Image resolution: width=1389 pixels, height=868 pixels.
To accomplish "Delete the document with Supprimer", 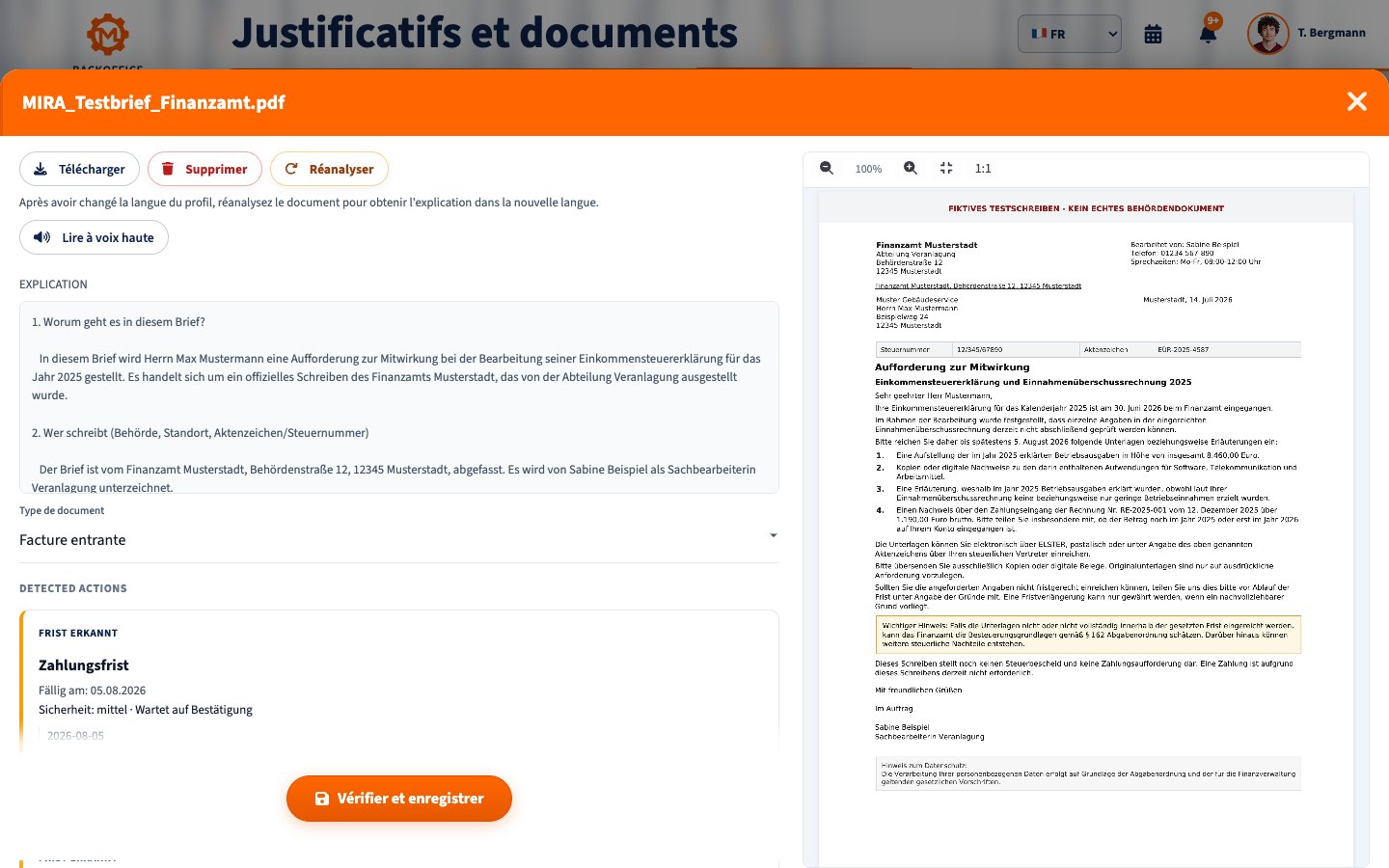I will coord(204,169).
